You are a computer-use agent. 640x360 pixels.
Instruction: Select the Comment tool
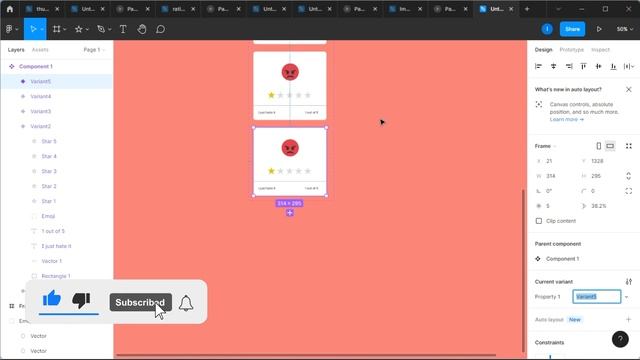coord(160,29)
